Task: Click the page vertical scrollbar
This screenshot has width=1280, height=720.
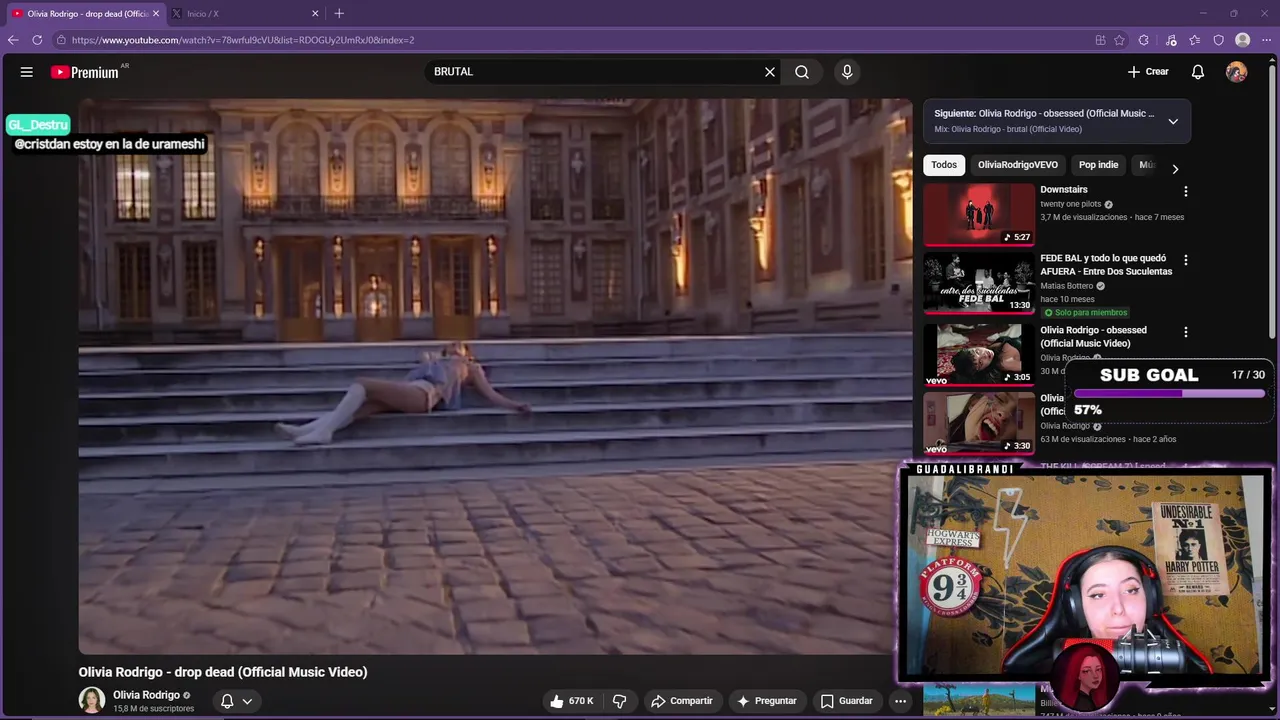Action: [1273, 200]
